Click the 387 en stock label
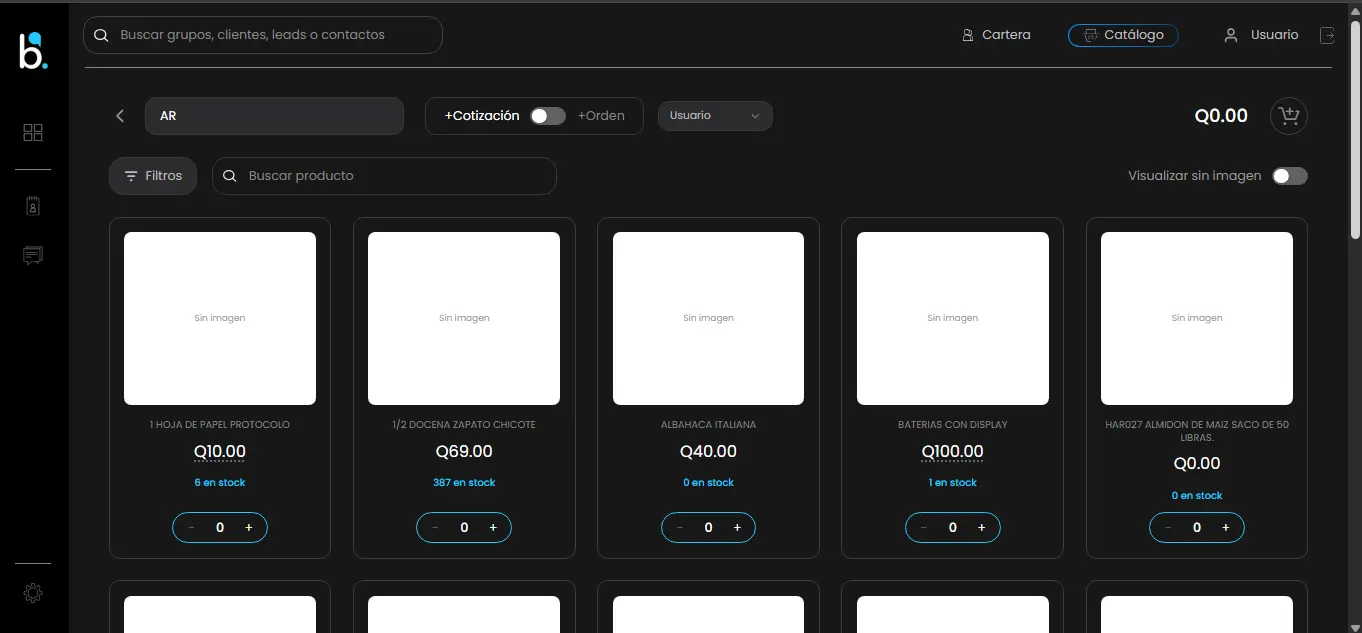1362x633 pixels. point(464,483)
